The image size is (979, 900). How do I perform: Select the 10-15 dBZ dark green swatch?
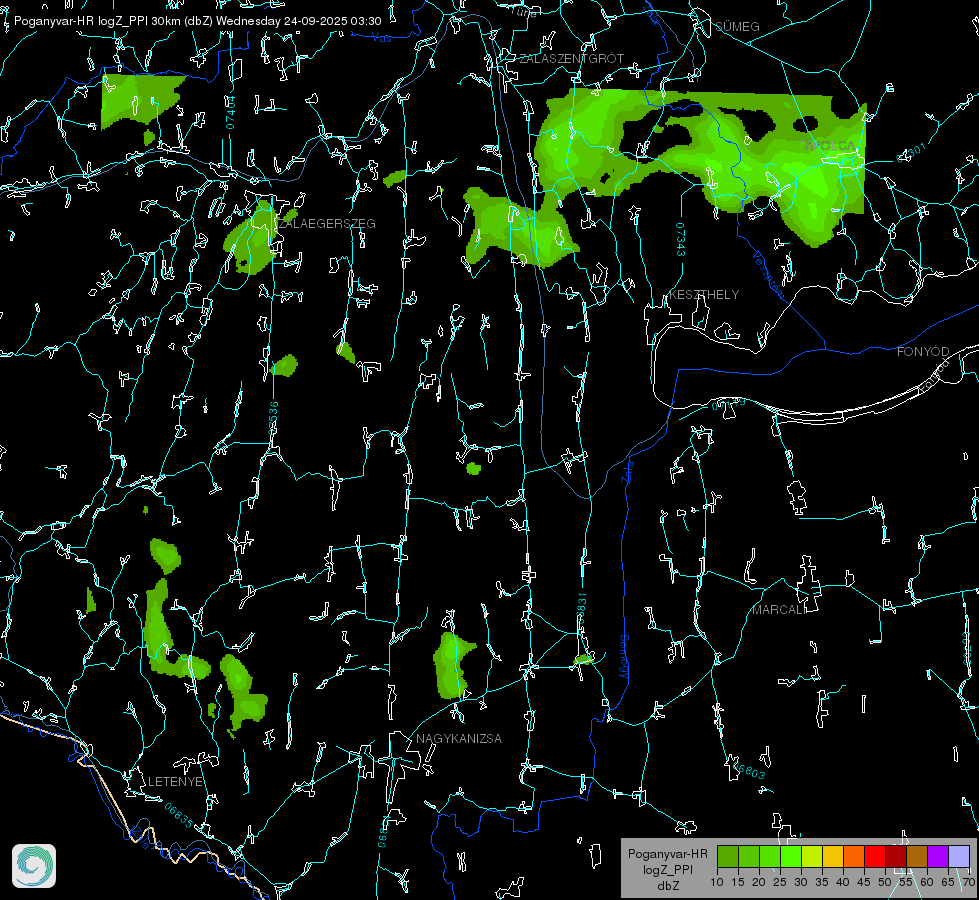click(728, 856)
